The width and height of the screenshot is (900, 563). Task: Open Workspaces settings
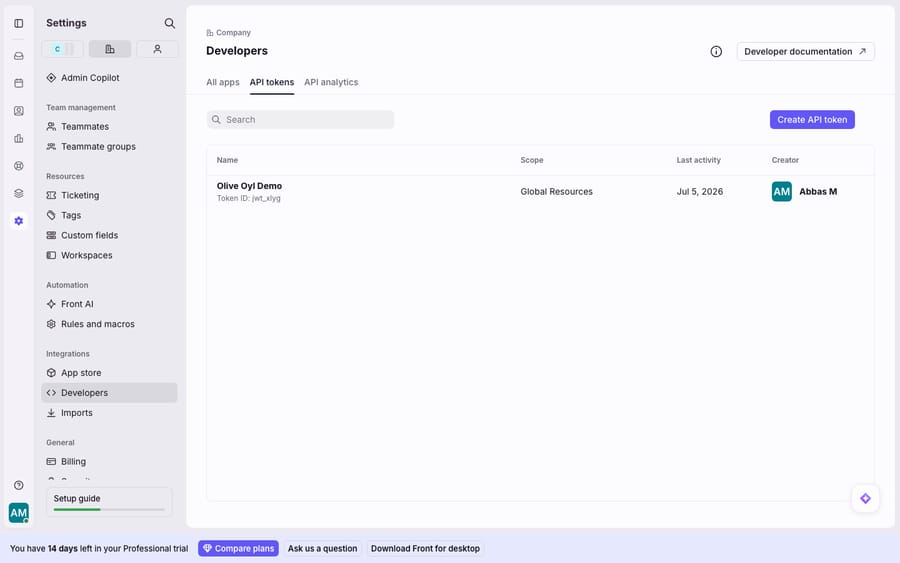point(109,255)
